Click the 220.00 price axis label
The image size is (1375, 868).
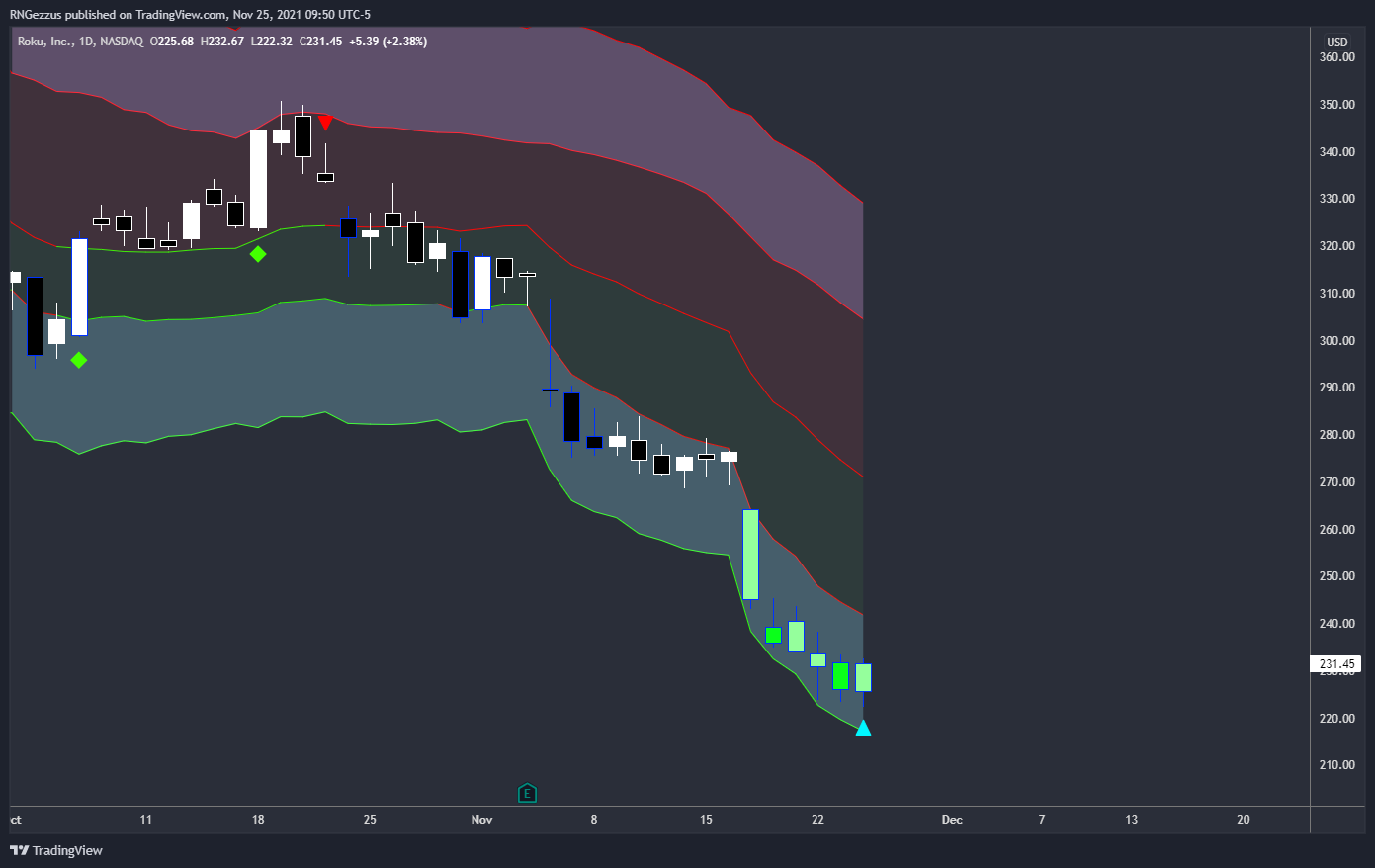click(x=1336, y=719)
